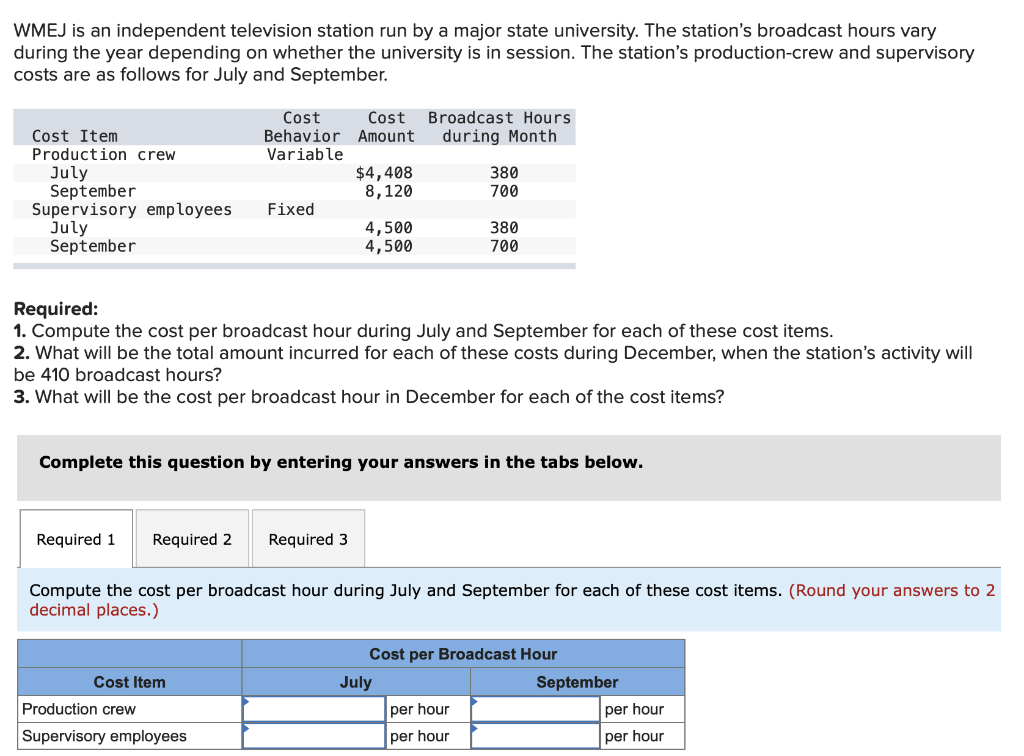Click the blue marker on July production crew input
Screen dimensions: 1024x756
pos(244,703)
